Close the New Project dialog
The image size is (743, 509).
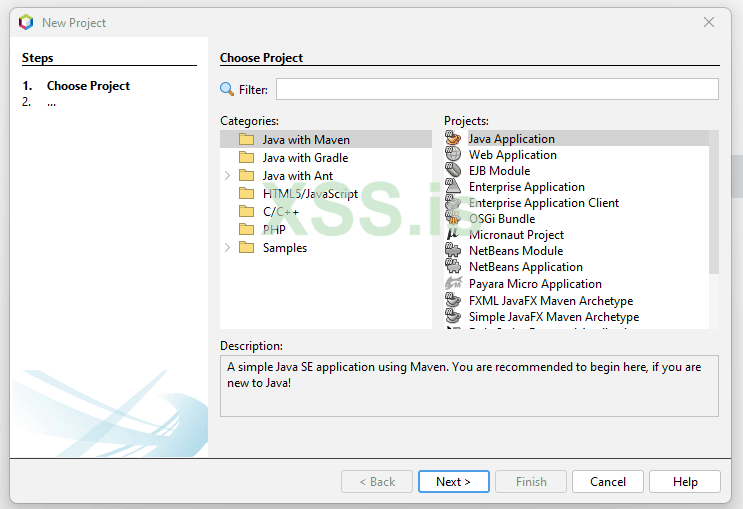click(709, 22)
